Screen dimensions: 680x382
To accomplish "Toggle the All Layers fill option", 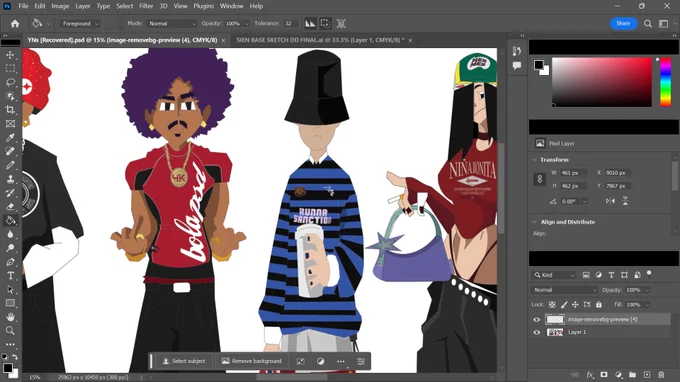I will (x=341, y=24).
